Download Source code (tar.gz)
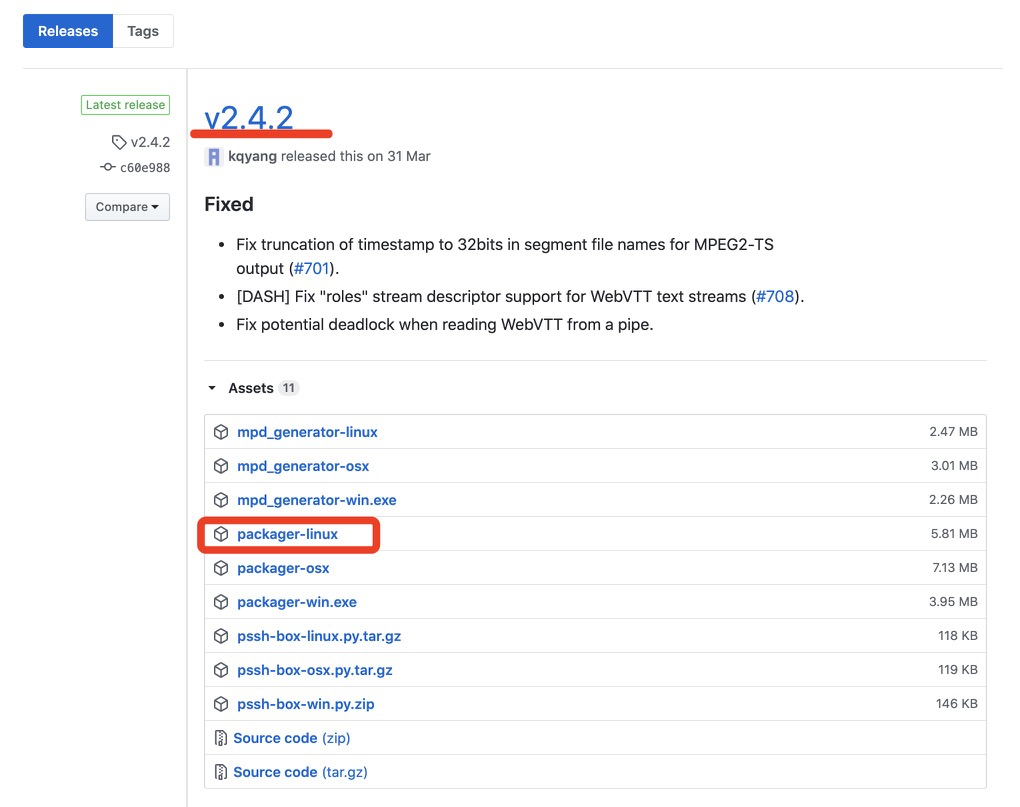 (x=301, y=772)
